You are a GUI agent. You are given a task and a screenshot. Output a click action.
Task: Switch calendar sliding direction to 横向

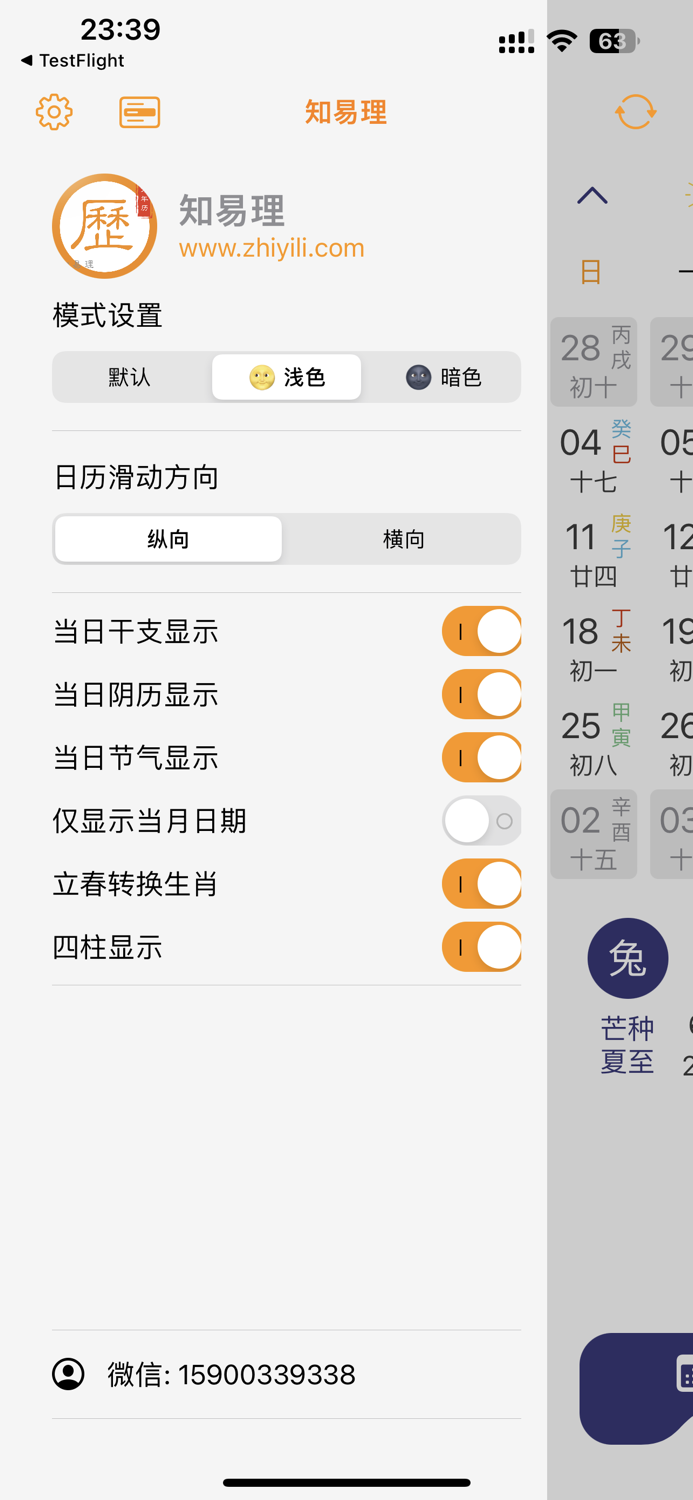pos(402,538)
